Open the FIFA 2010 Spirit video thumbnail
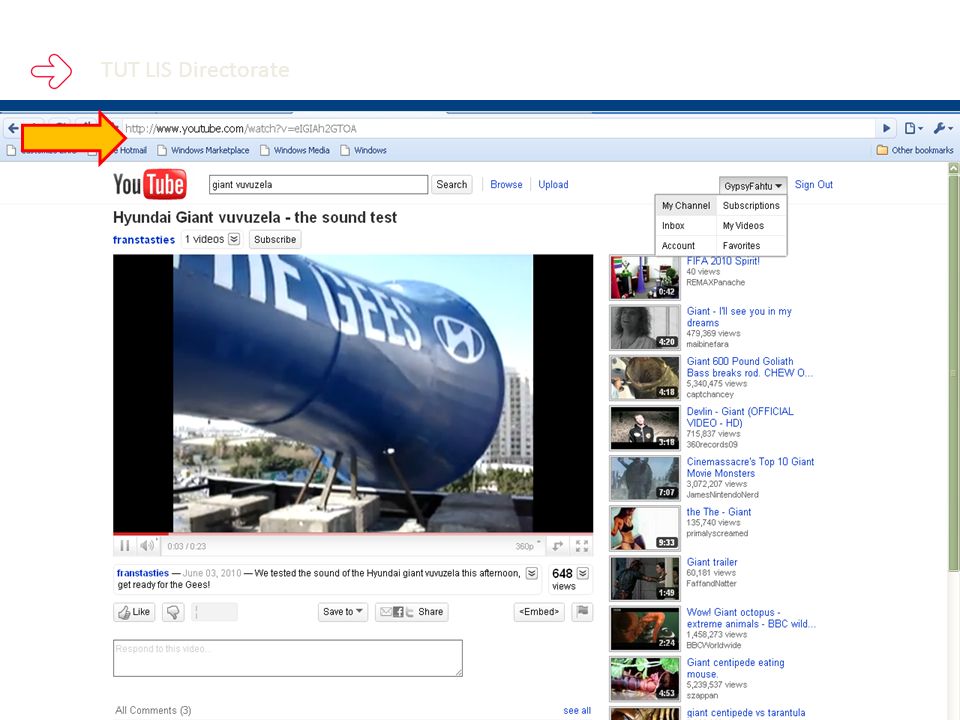 point(645,277)
